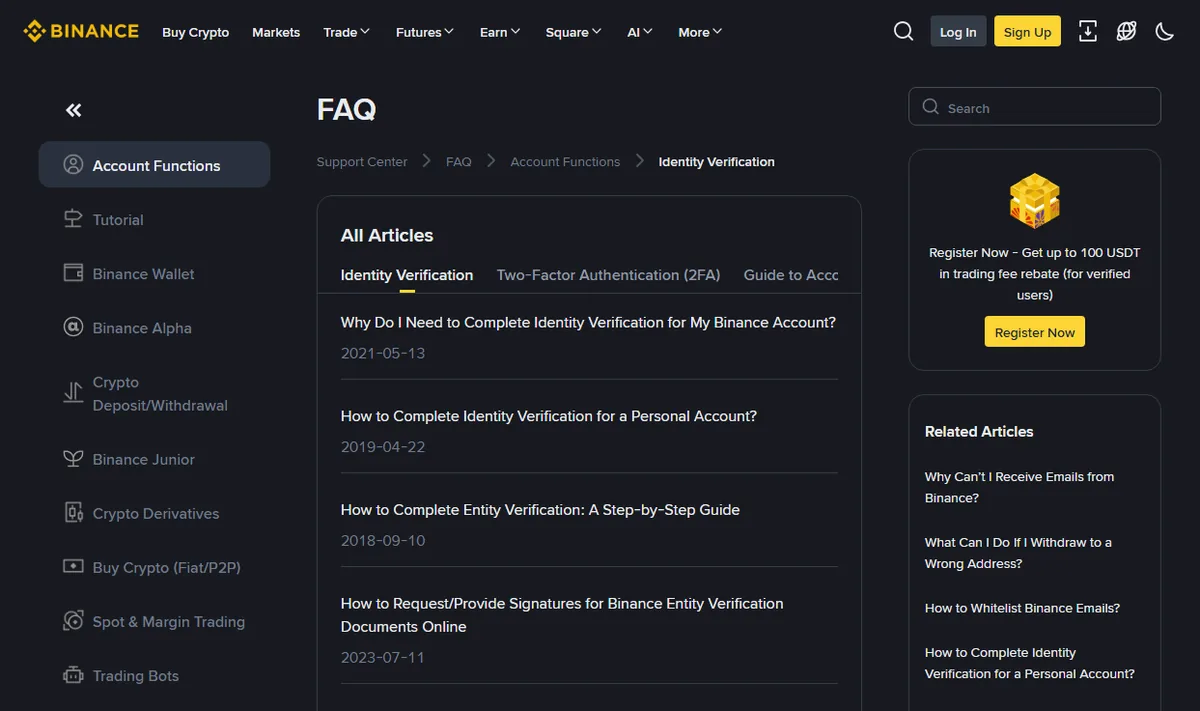Open related article about not receiving emails
This screenshot has height=711, width=1200.
pyautogui.click(x=1020, y=487)
